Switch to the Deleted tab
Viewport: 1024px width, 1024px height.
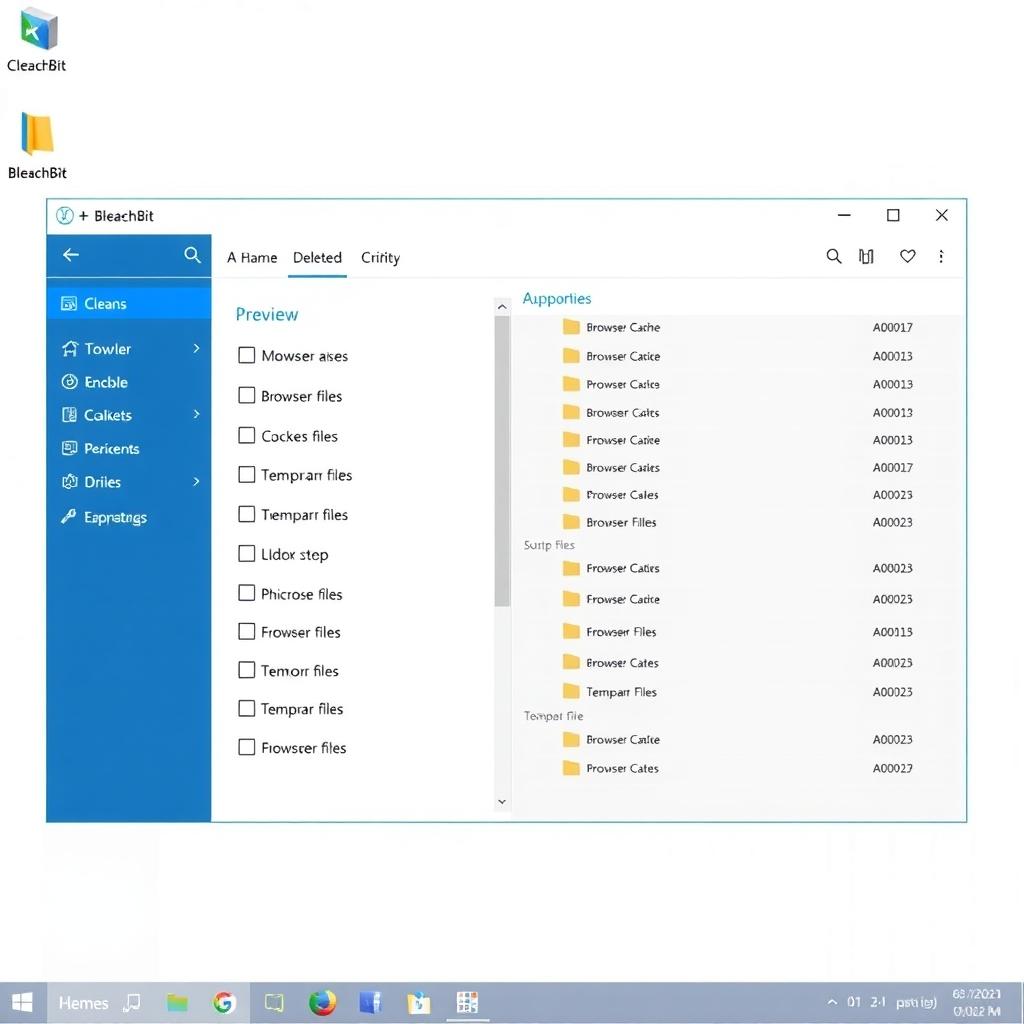click(317, 257)
